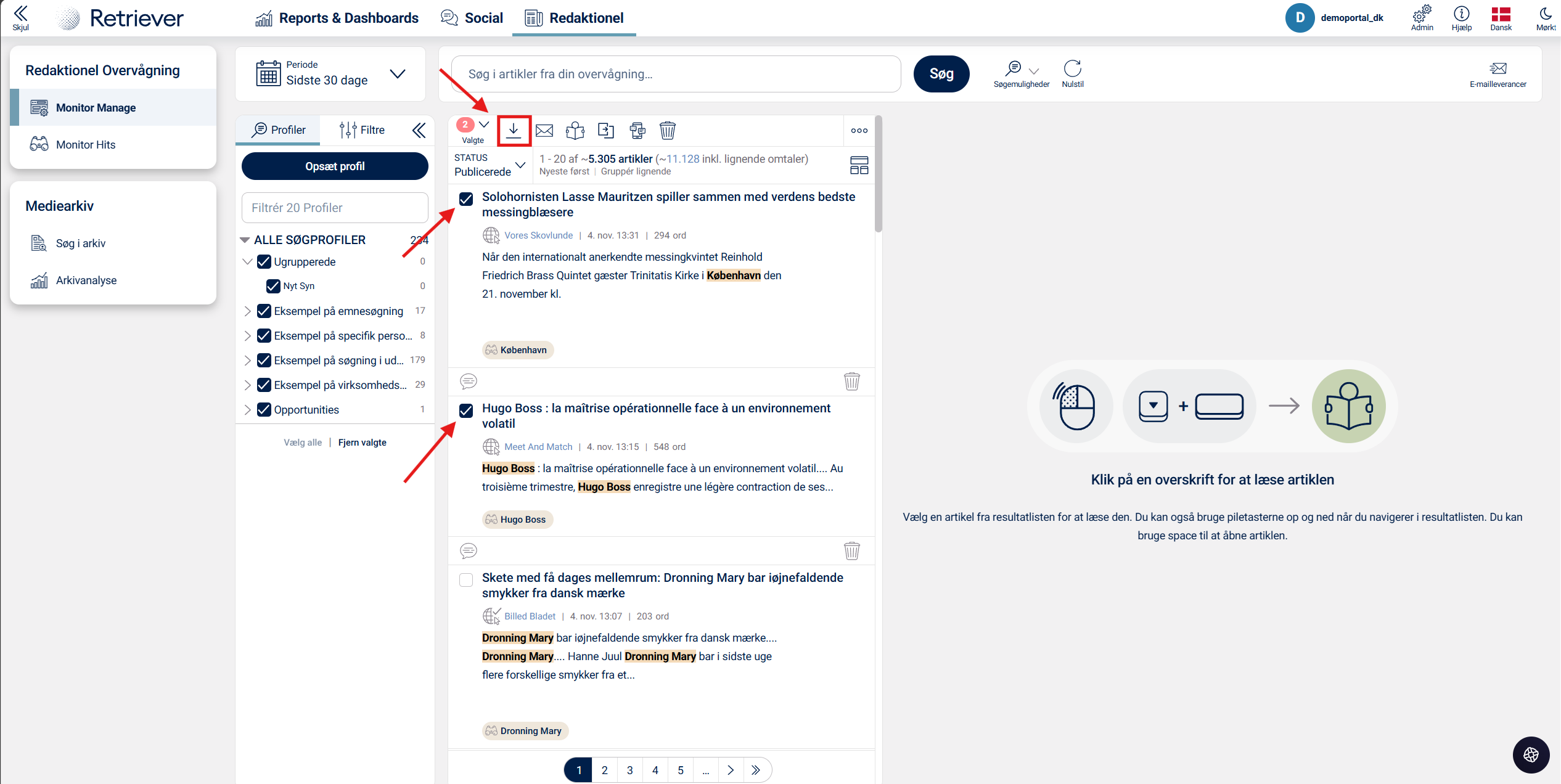Click the article search input field

[676, 74]
